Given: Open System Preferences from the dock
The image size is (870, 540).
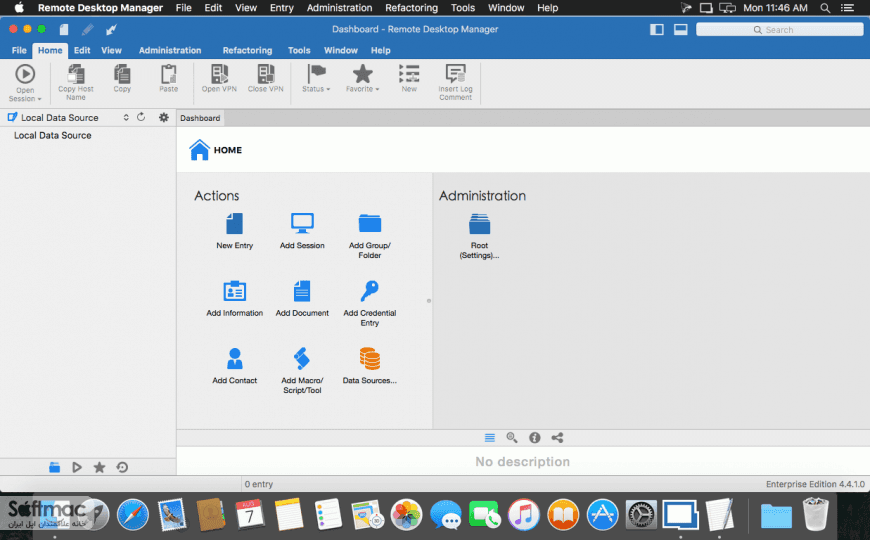Looking at the screenshot, I should [641, 514].
